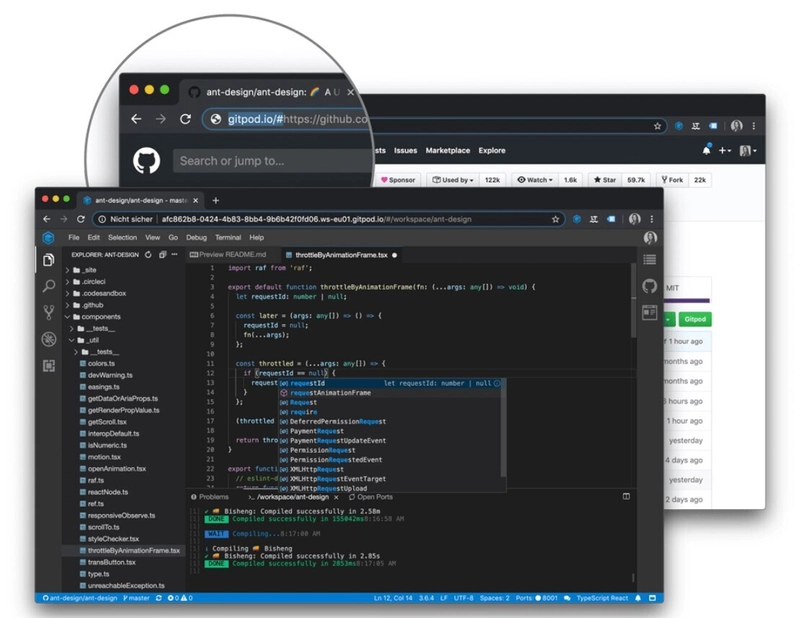Viewport: 800px width, 618px height.
Task: Open the Source Control view icon
Action: click(x=48, y=312)
